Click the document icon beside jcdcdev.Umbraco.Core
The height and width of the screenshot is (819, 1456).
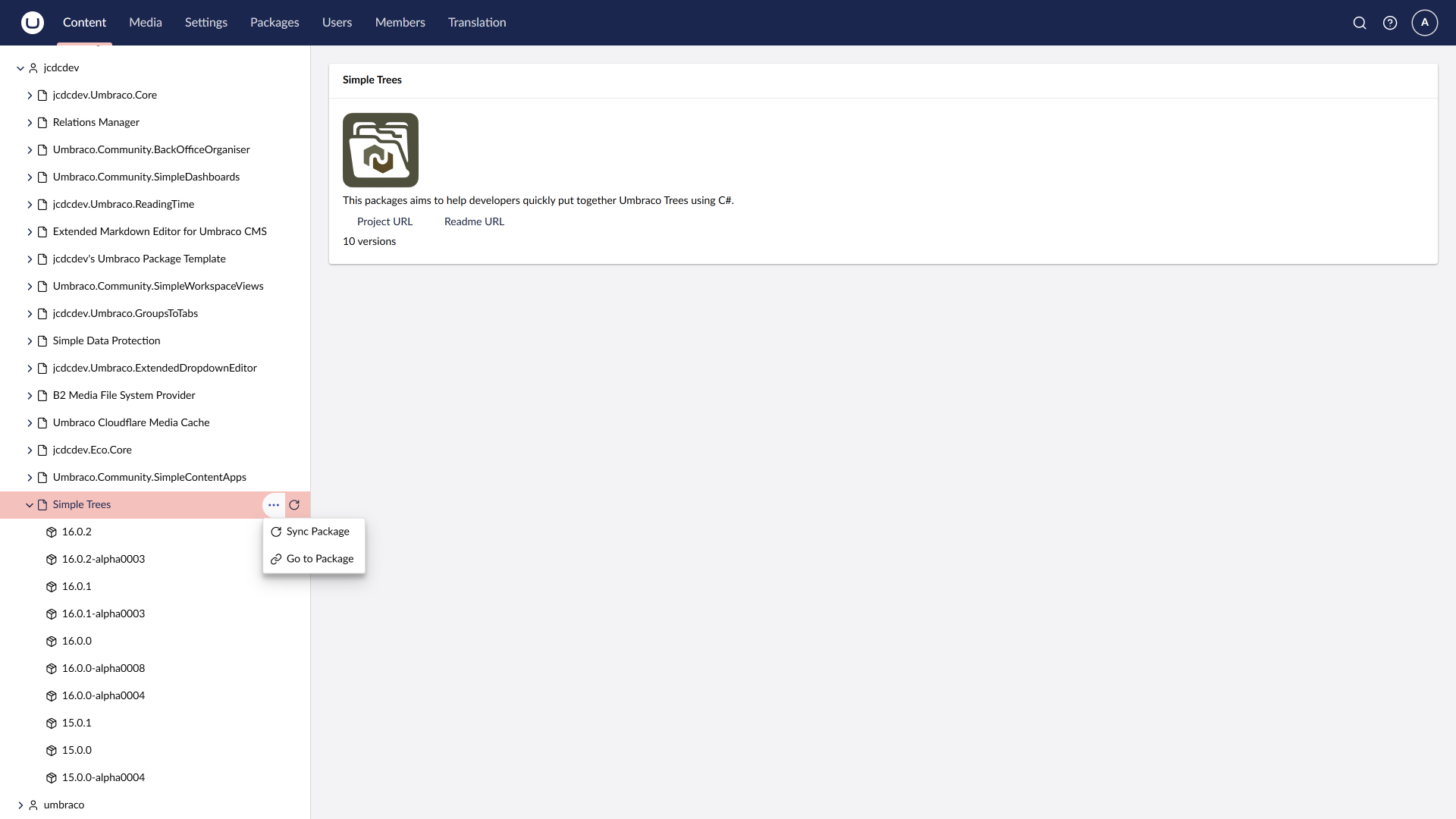(43, 95)
